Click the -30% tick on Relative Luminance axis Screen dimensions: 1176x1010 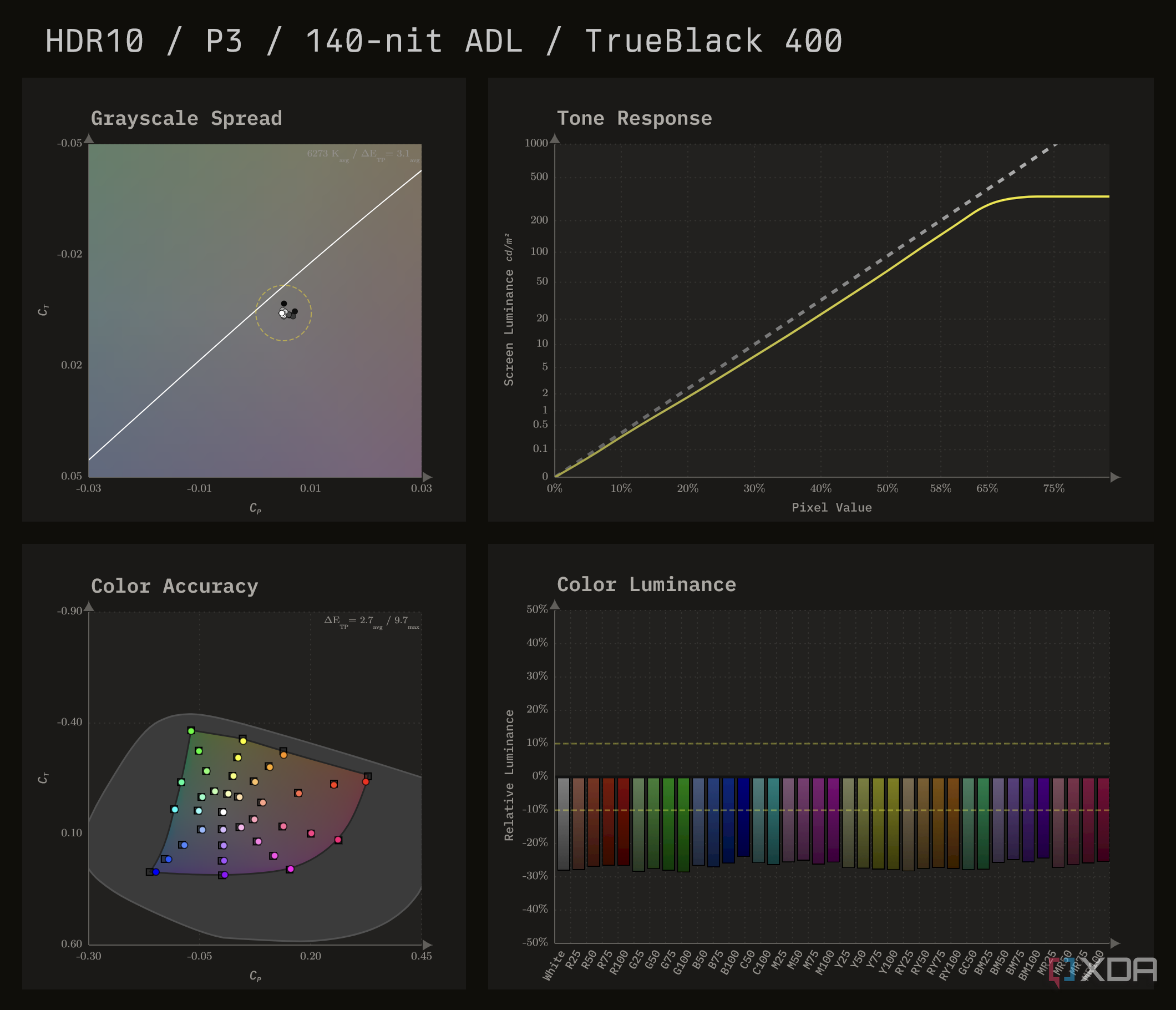point(535,876)
